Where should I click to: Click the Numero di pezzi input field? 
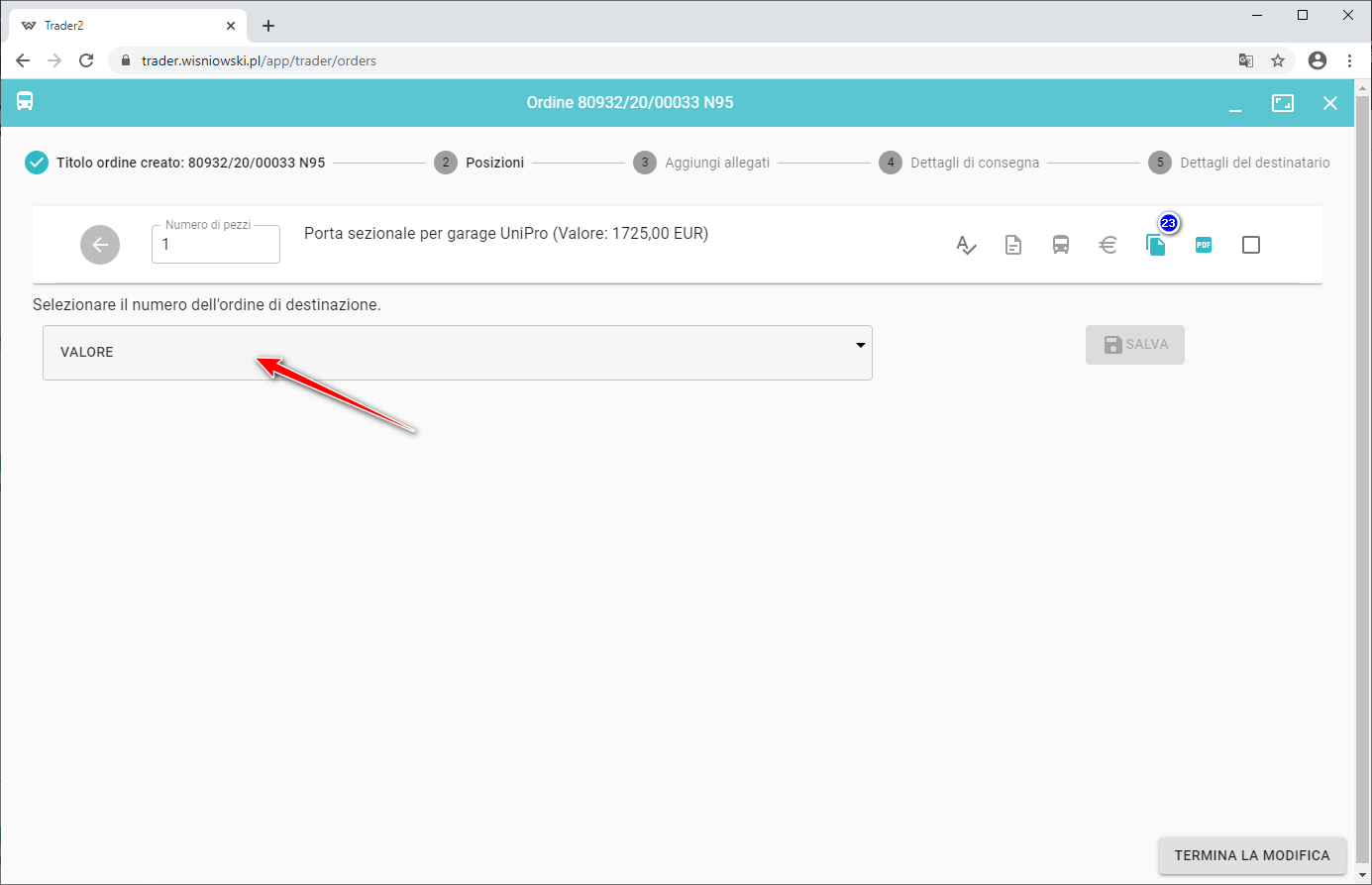216,245
